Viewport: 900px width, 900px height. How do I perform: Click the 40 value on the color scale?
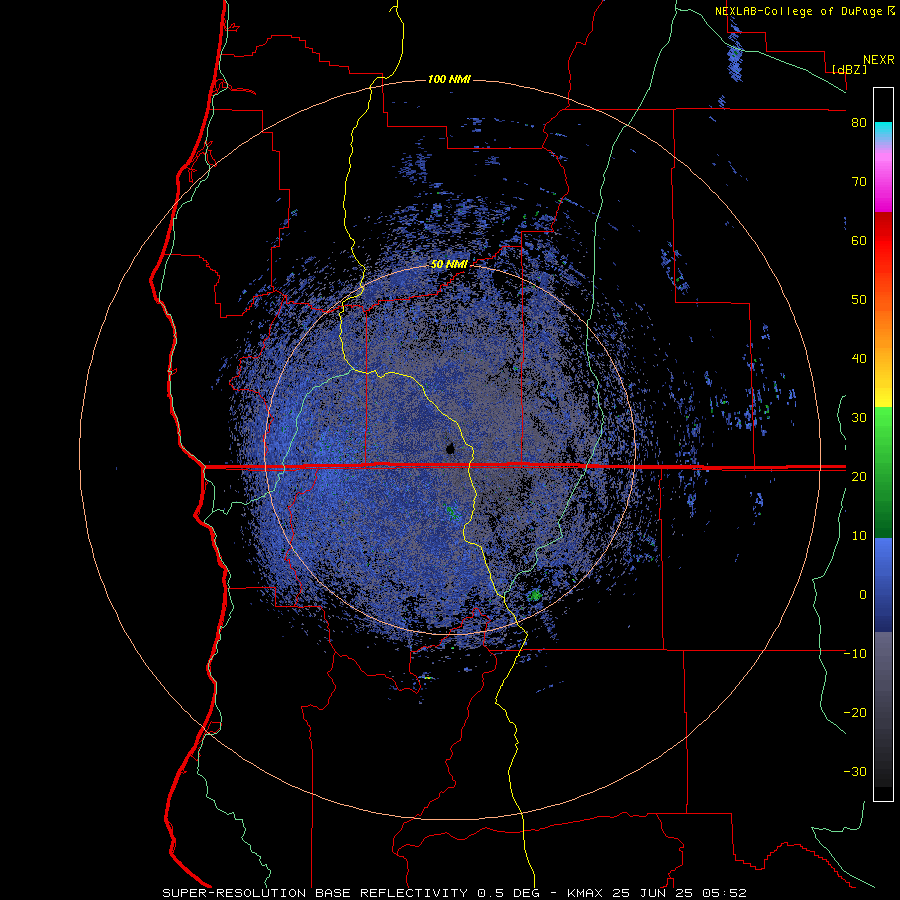coord(859,359)
